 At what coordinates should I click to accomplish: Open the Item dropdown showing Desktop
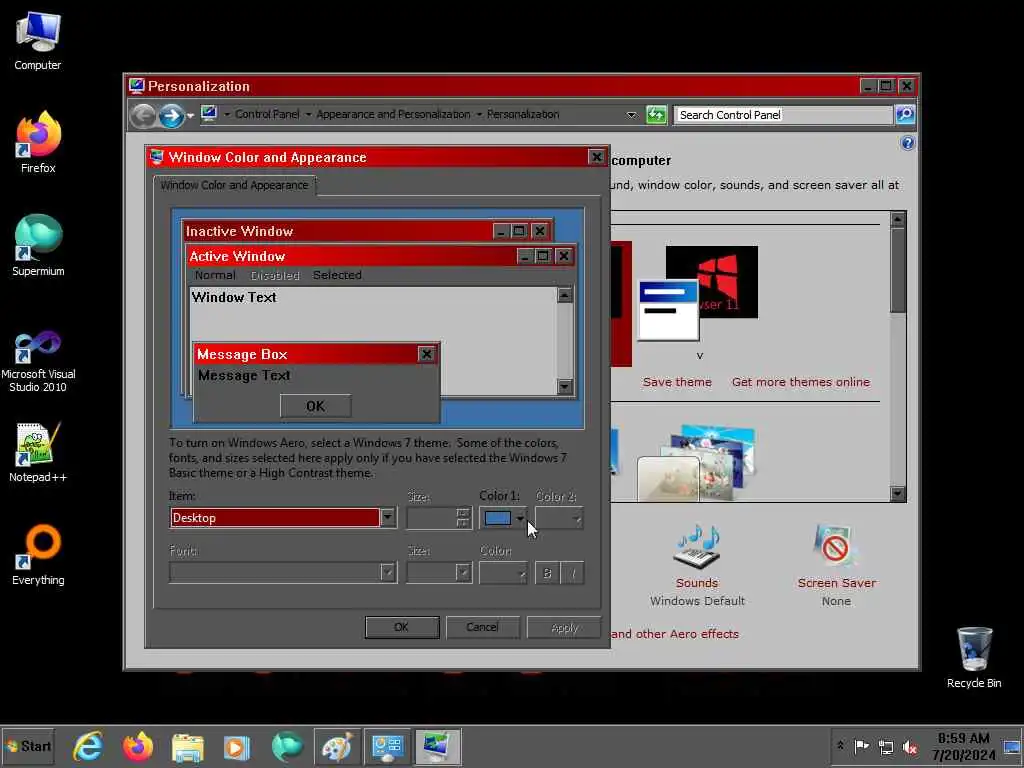point(283,518)
